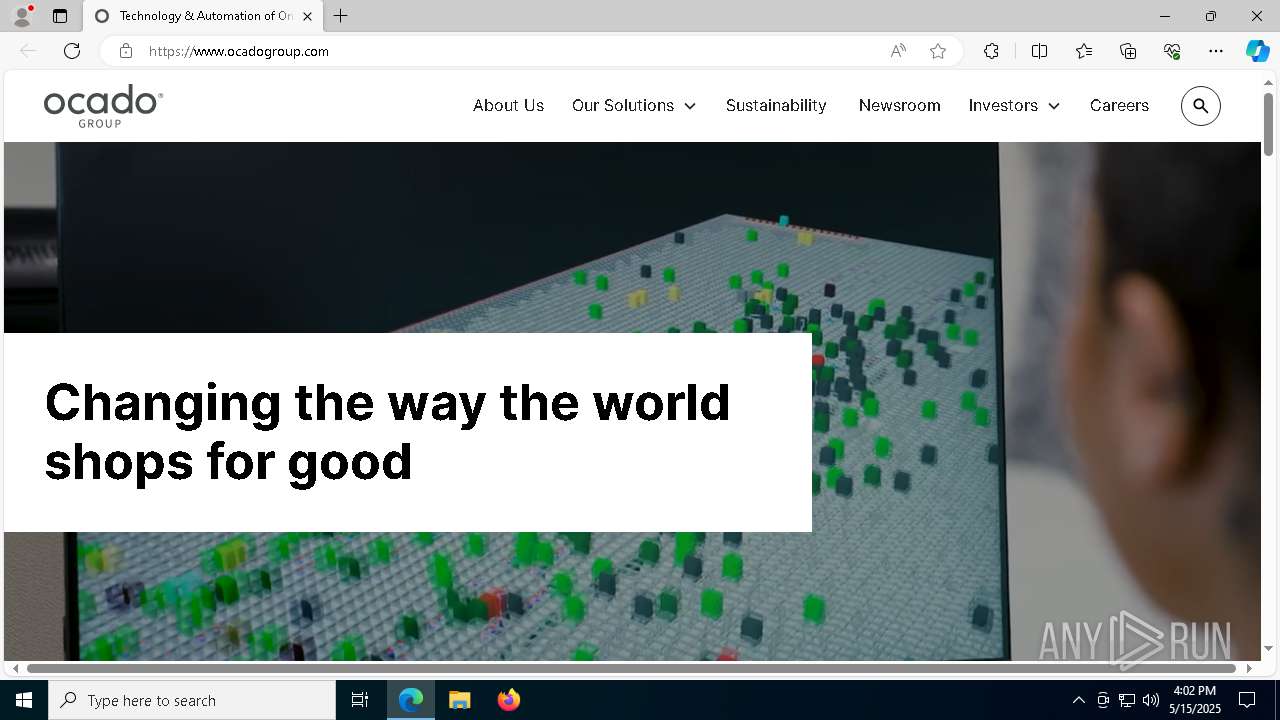Open File Explorer from the taskbar

tap(459, 700)
